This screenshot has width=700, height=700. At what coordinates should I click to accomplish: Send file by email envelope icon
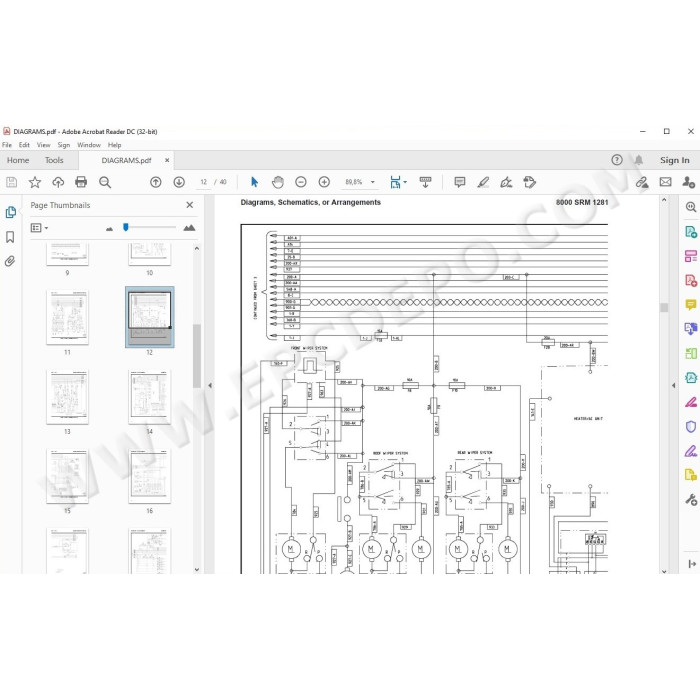tap(666, 182)
